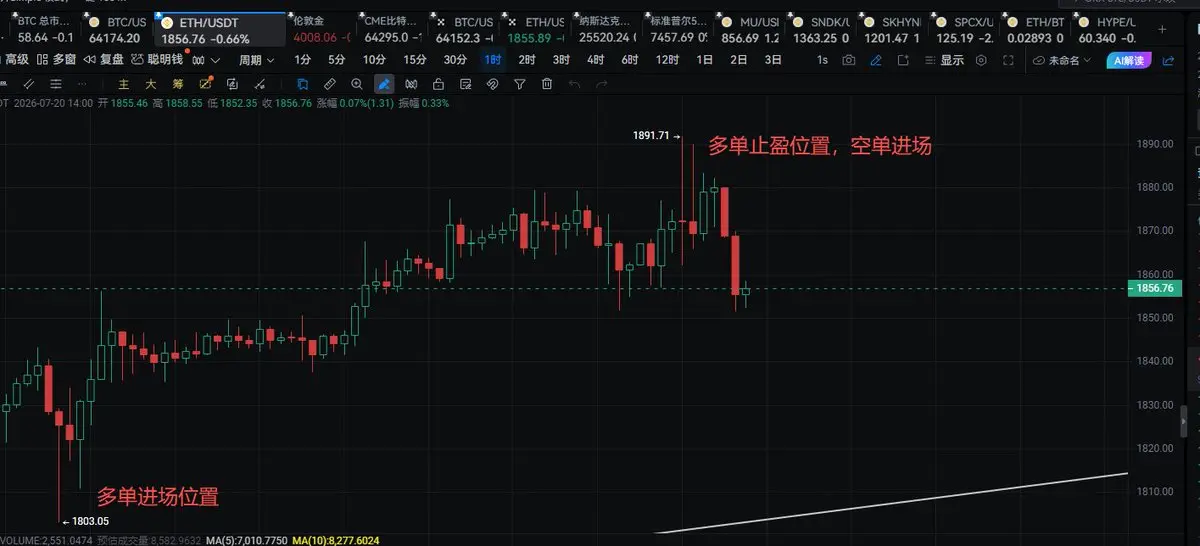Select the 10分 timeframe
This screenshot has width=1200, height=546.
click(x=374, y=60)
